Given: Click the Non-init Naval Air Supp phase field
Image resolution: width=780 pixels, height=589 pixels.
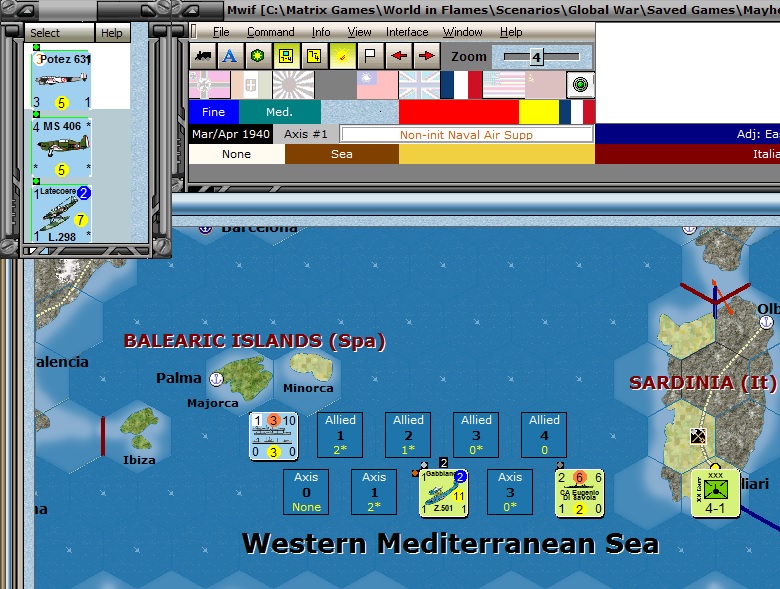Looking at the screenshot, I should pos(466,134).
